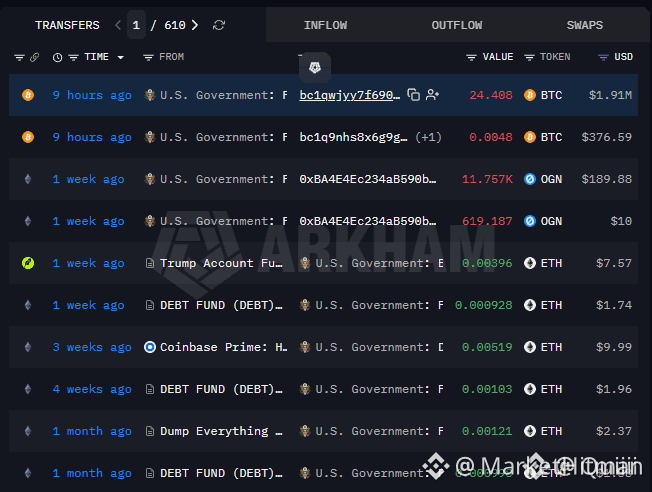Open the leftmost filter icon in header
The image size is (652, 492).
click(x=19, y=57)
